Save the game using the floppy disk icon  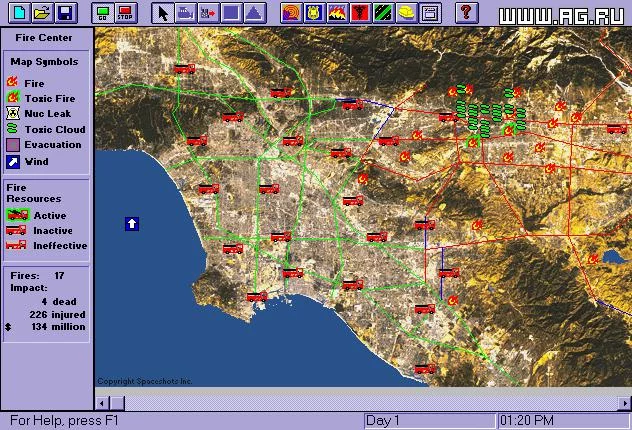[x=66, y=13]
